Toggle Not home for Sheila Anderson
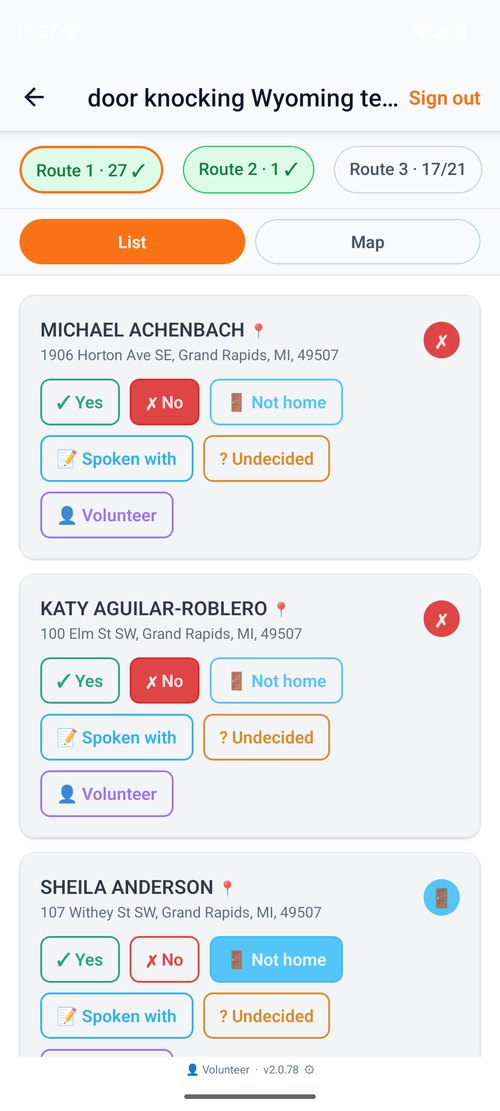The height and width of the screenshot is (1111, 500). pyautogui.click(x=276, y=959)
